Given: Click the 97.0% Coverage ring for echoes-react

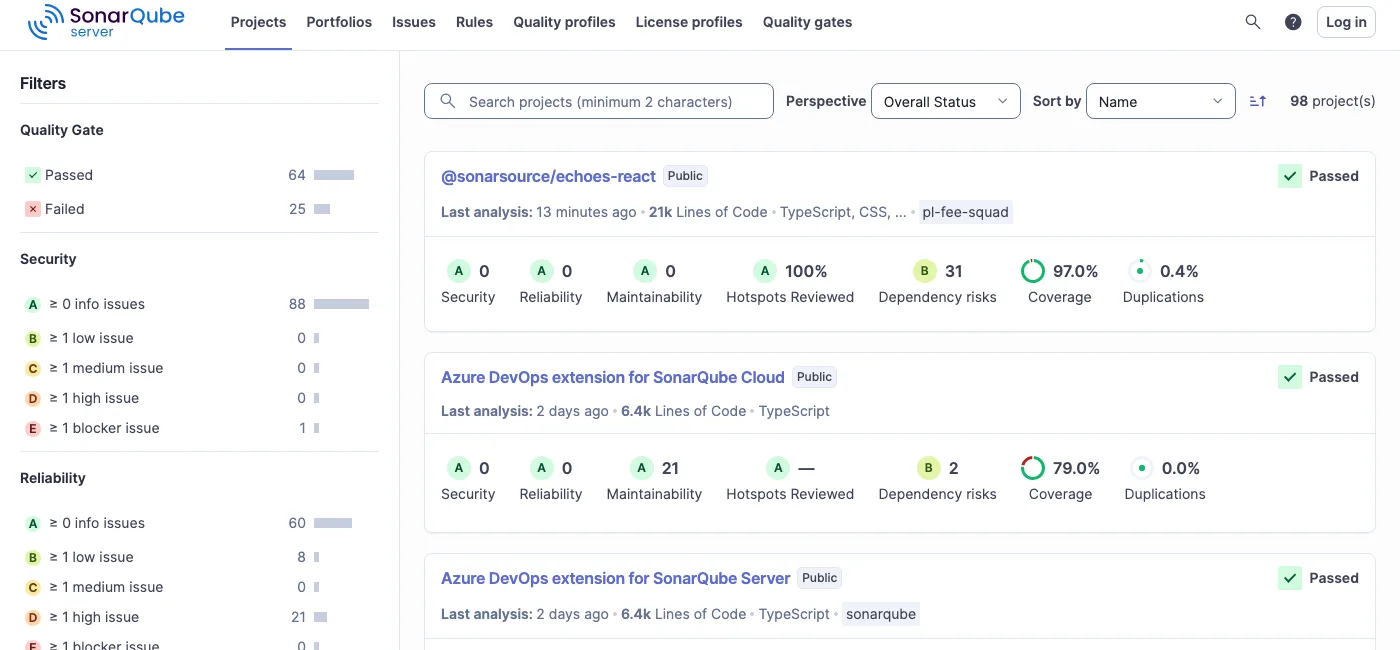Looking at the screenshot, I should [x=1033, y=270].
